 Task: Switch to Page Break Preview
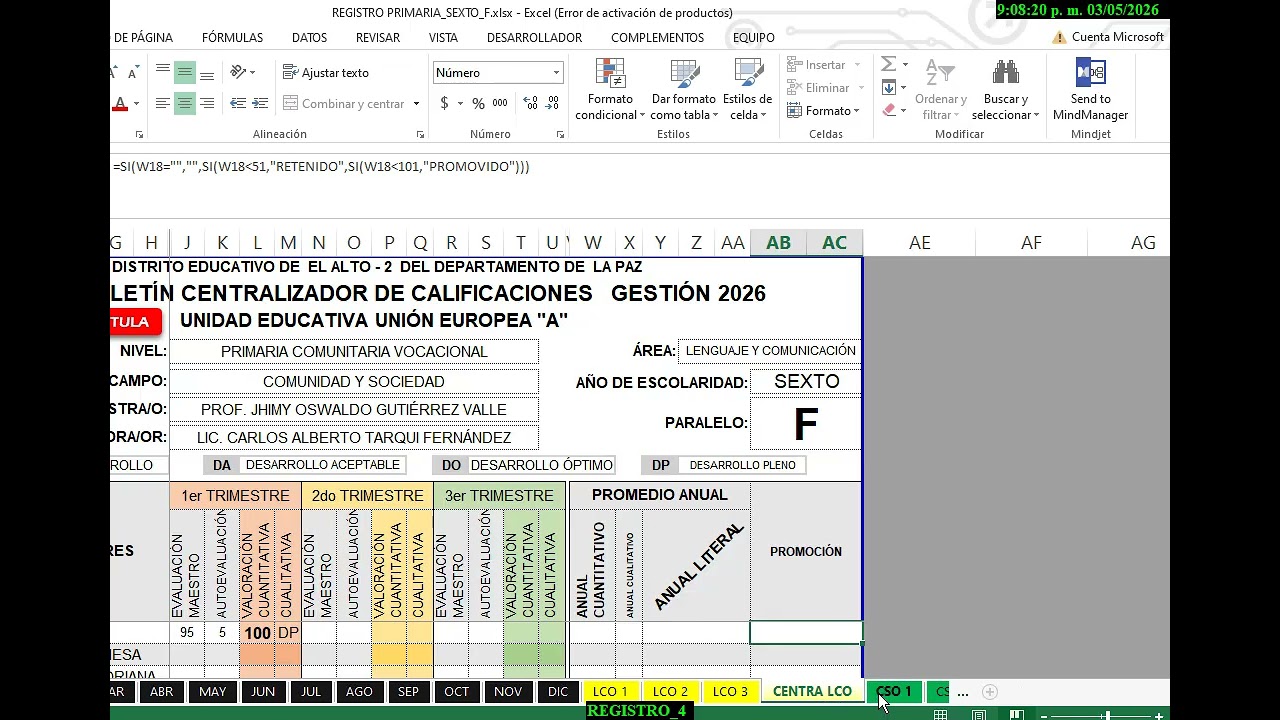pyautogui.click(x=1016, y=715)
